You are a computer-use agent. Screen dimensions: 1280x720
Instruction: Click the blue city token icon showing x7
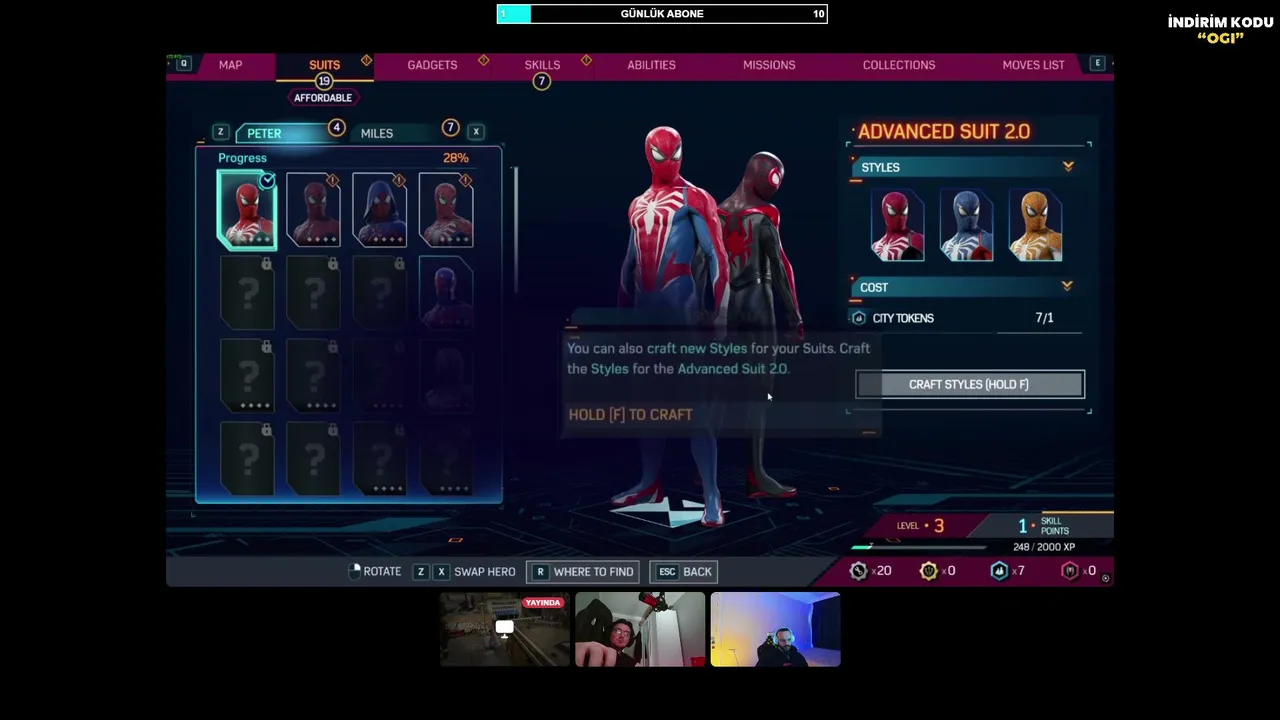tap(999, 571)
